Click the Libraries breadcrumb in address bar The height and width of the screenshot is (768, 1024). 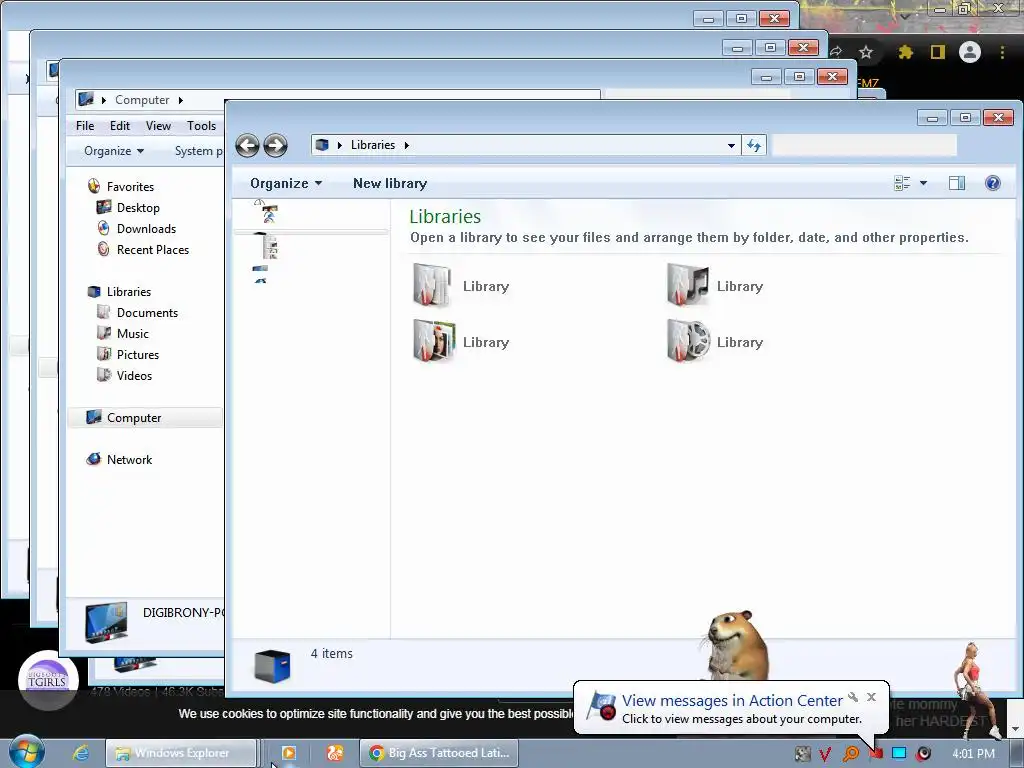373,145
